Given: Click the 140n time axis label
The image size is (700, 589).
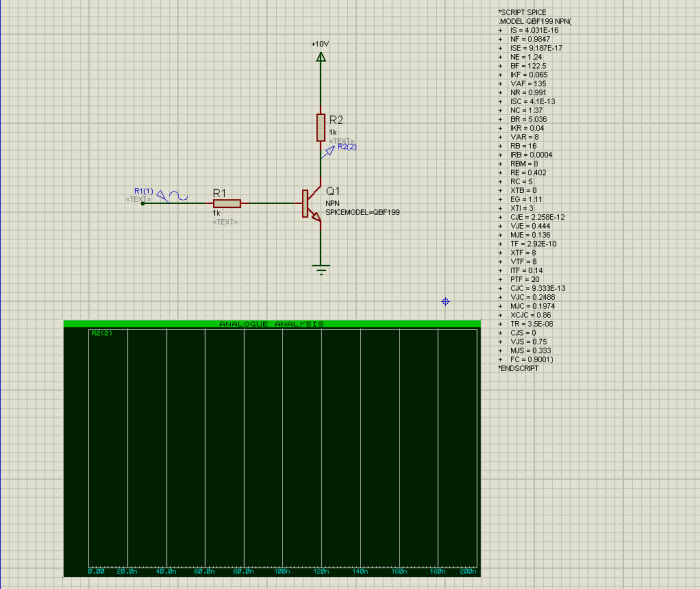Looking at the screenshot, I should [x=360, y=571].
